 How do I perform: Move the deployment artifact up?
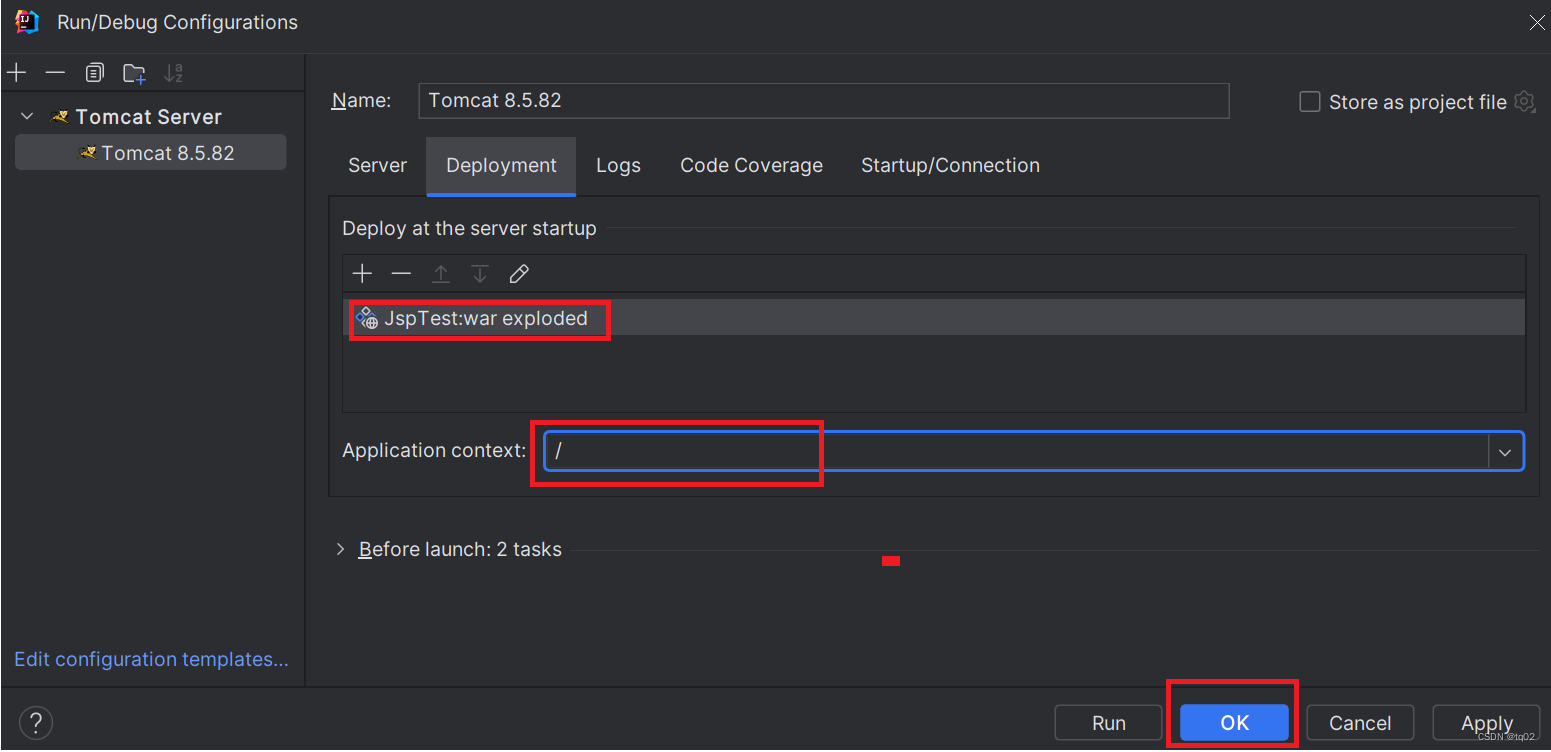pyautogui.click(x=440, y=274)
